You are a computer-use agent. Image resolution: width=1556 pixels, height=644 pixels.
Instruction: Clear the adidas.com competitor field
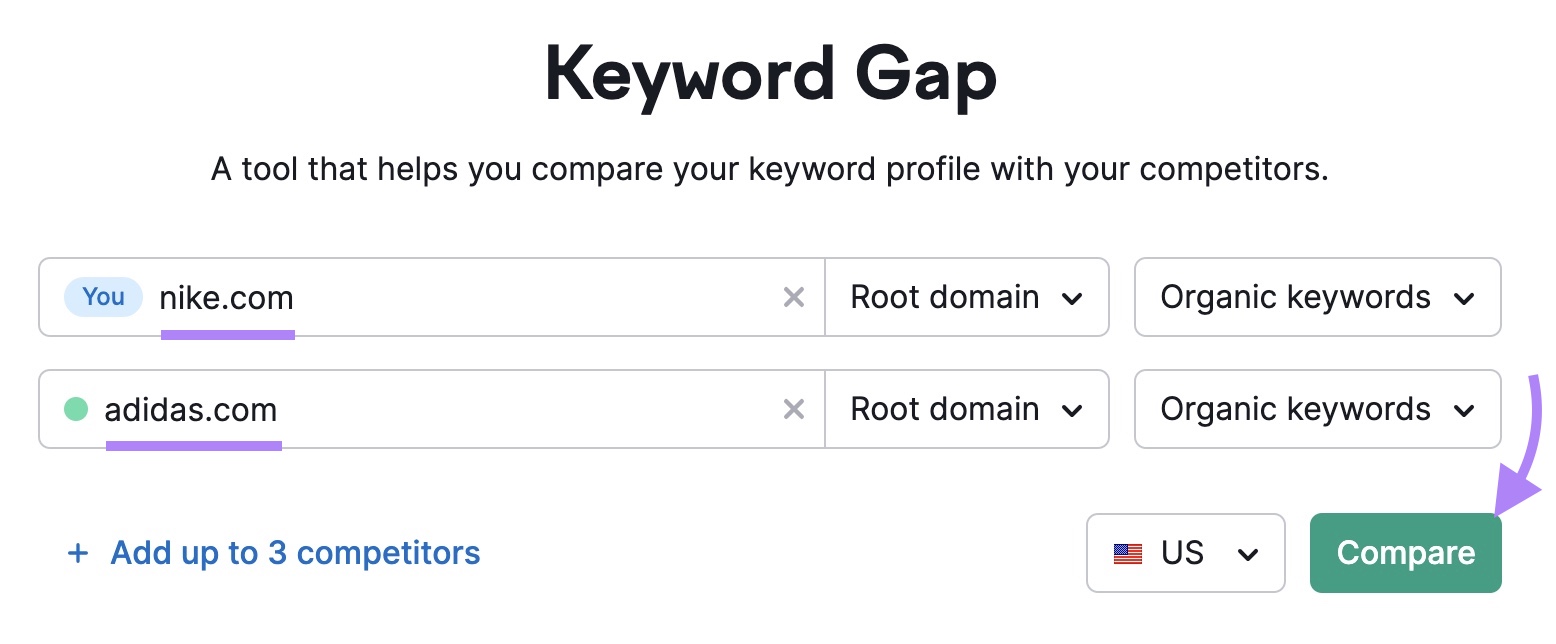click(x=793, y=409)
